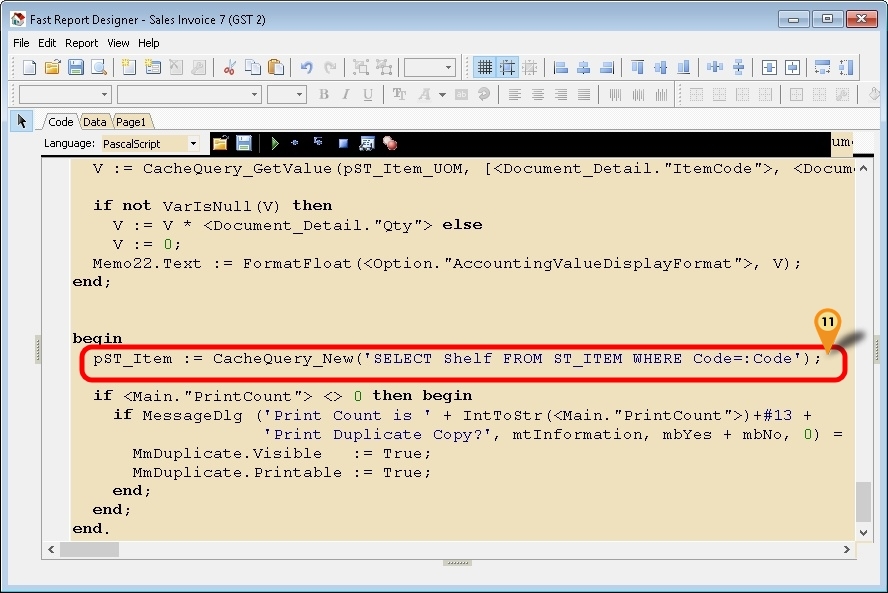This screenshot has height=593, width=888.
Task: Open the PascalScript language dropdown
Action: [x=192, y=143]
